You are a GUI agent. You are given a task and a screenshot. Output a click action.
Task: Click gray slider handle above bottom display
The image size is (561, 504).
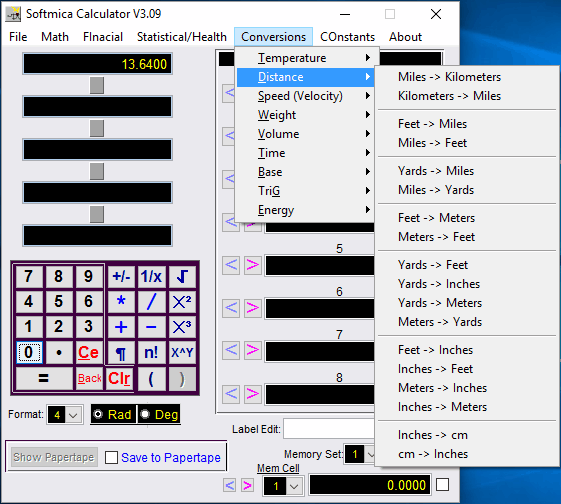coord(97,214)
